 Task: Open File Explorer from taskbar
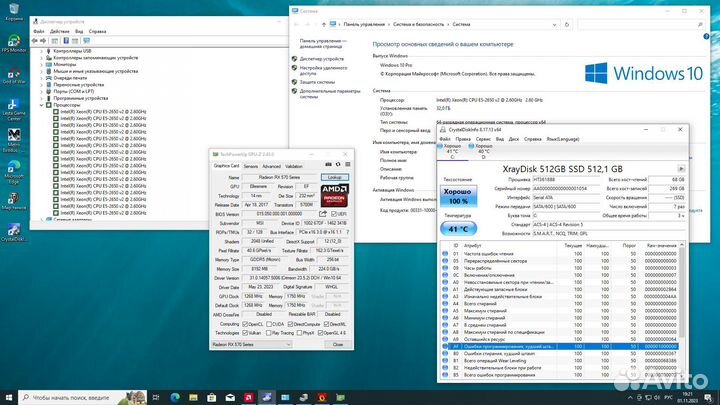point(193,397)
